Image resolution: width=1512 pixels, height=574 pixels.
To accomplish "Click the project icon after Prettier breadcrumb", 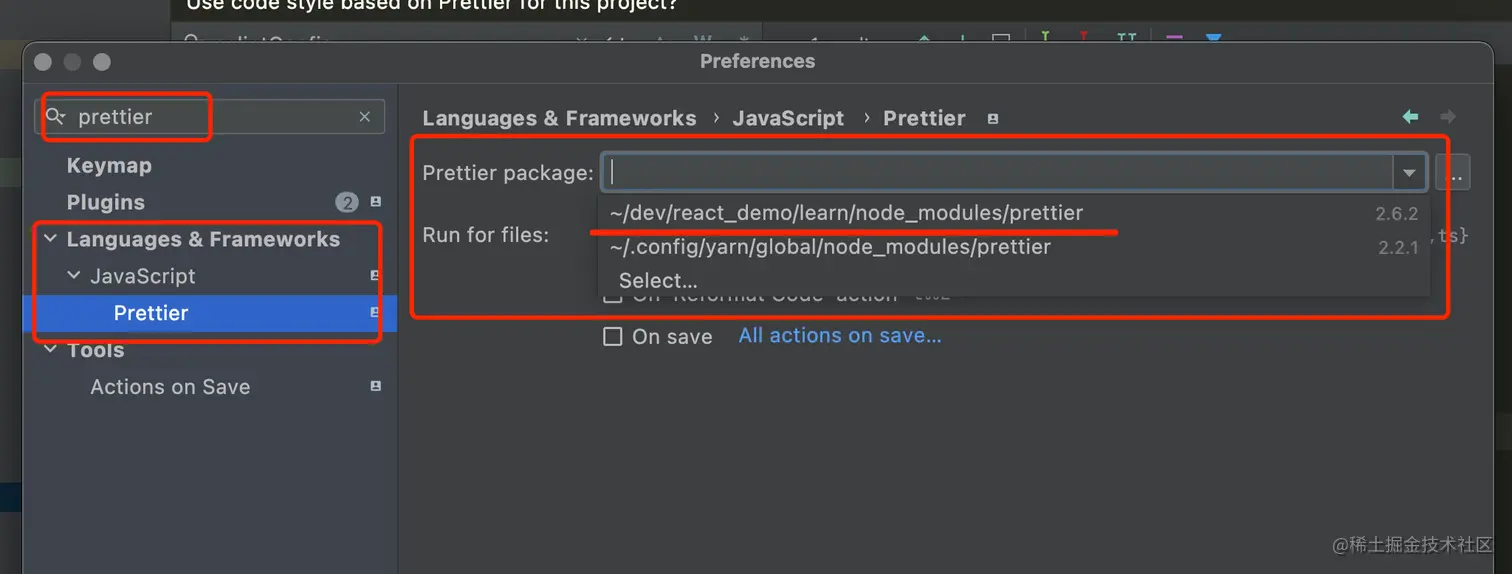I will 992,118.
